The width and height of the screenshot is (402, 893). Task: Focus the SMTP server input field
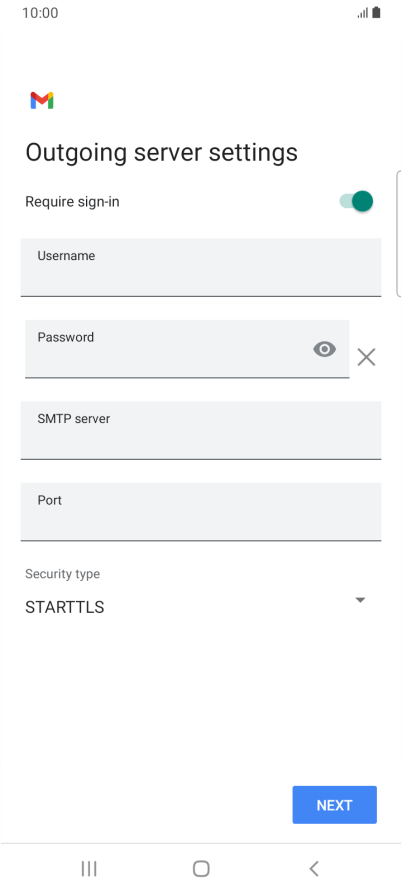201,430
